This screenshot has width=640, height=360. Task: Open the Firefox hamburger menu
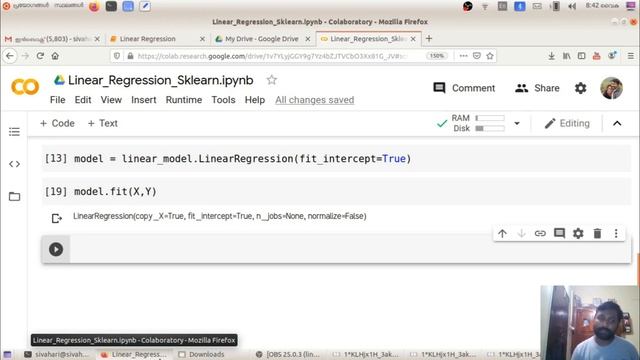click(631, 56)
